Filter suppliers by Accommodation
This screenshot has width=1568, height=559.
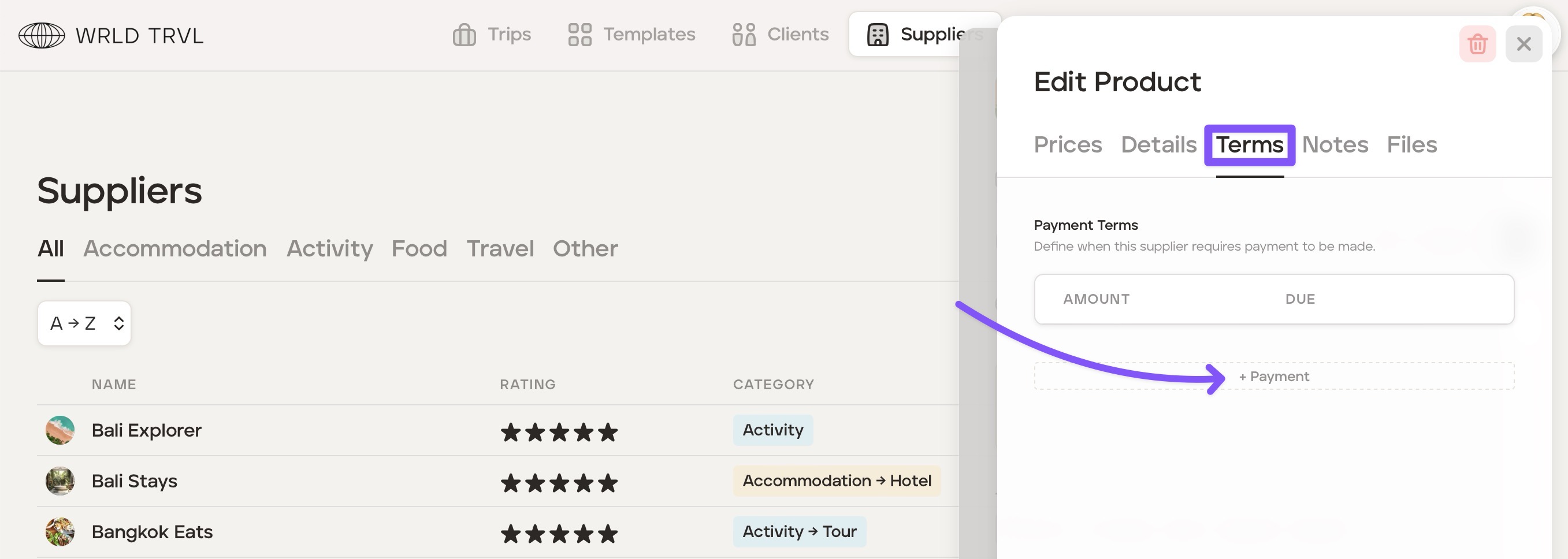coord(174,248)
